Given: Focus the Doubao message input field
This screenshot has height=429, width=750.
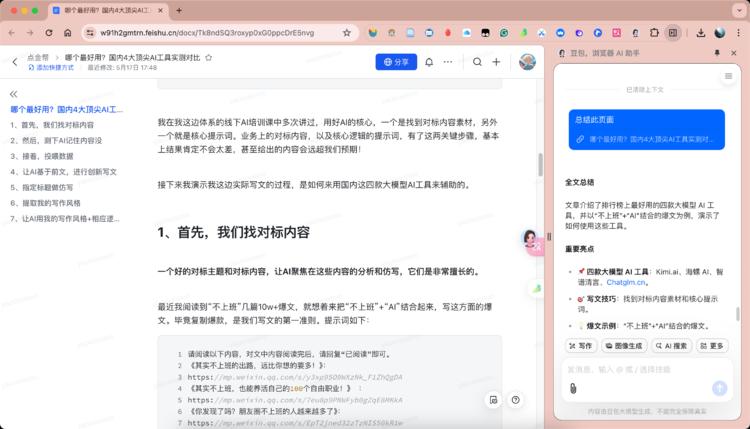Looking at the screenshot, I should pos(647,369).
